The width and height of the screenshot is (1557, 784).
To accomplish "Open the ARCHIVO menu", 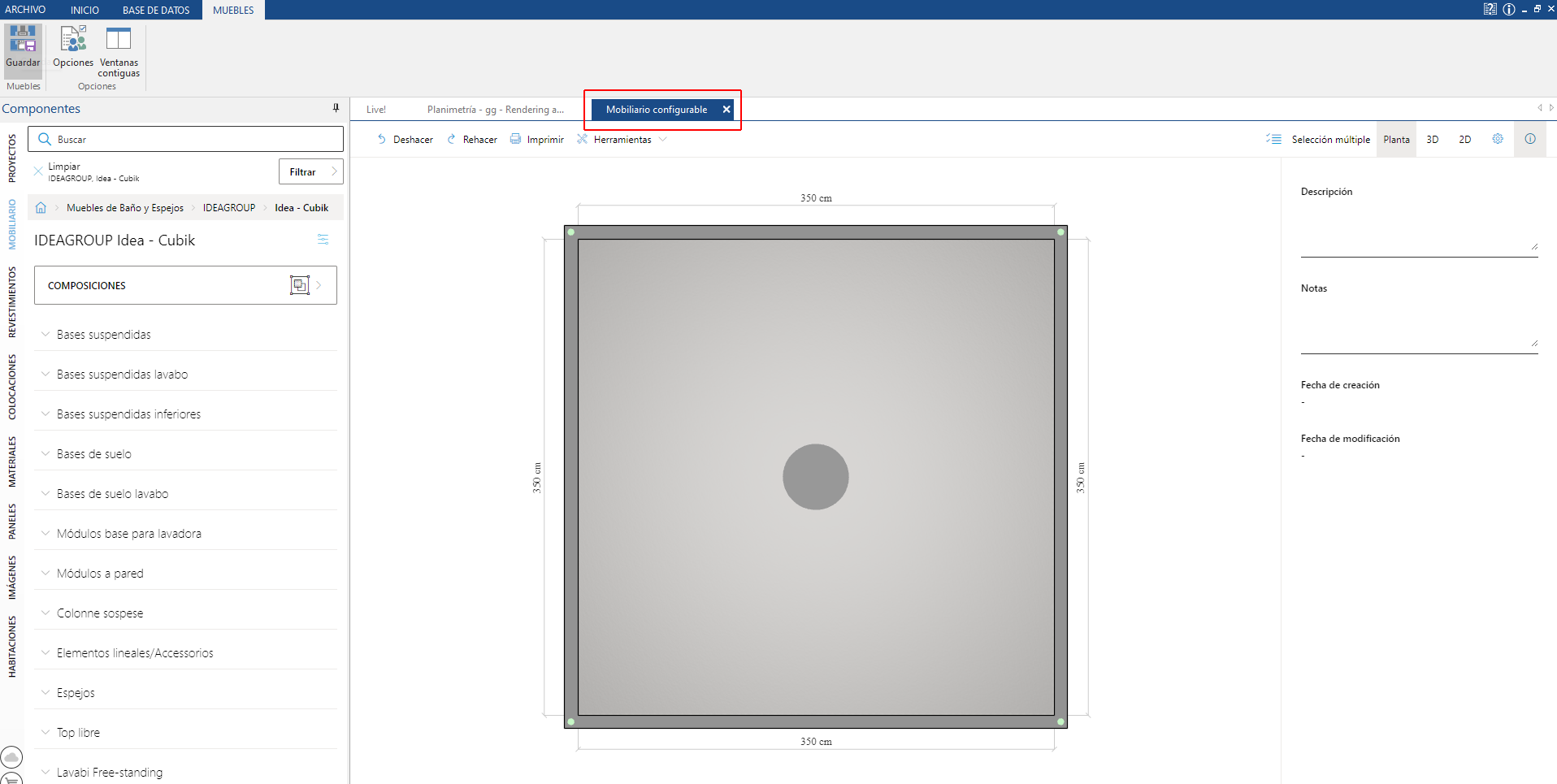I will [x=25, y=10].
